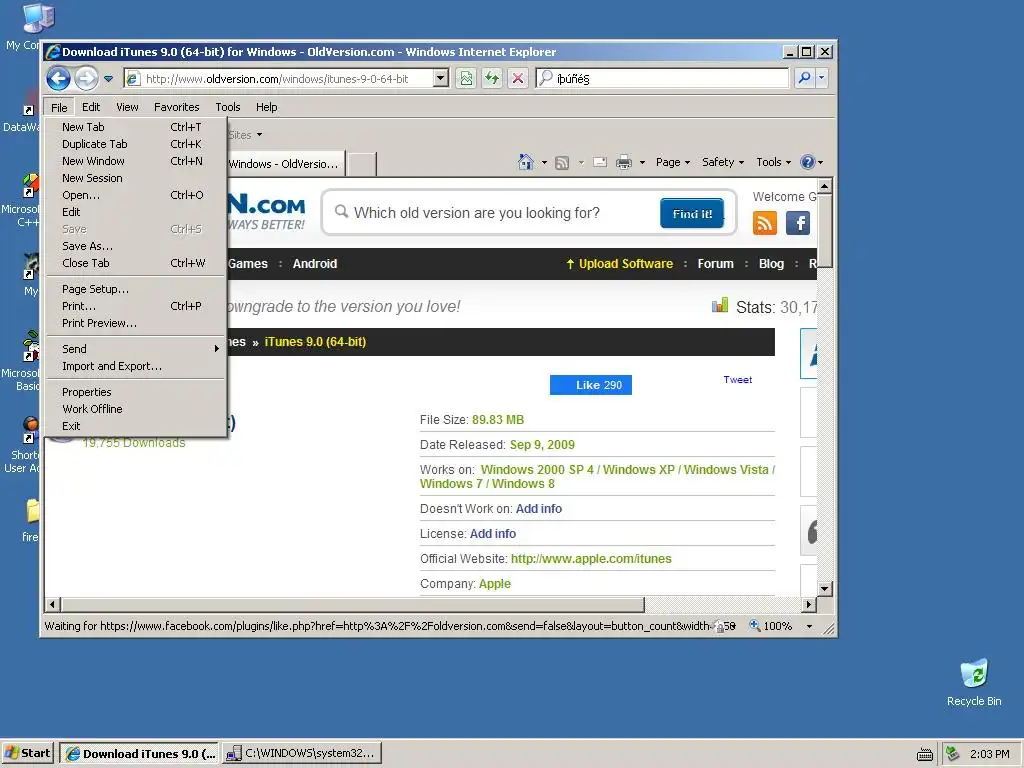Click the blue Help question mark icon
This screenshot has height=768, width=1024.
pyautogui.click(x=808, y=162)
